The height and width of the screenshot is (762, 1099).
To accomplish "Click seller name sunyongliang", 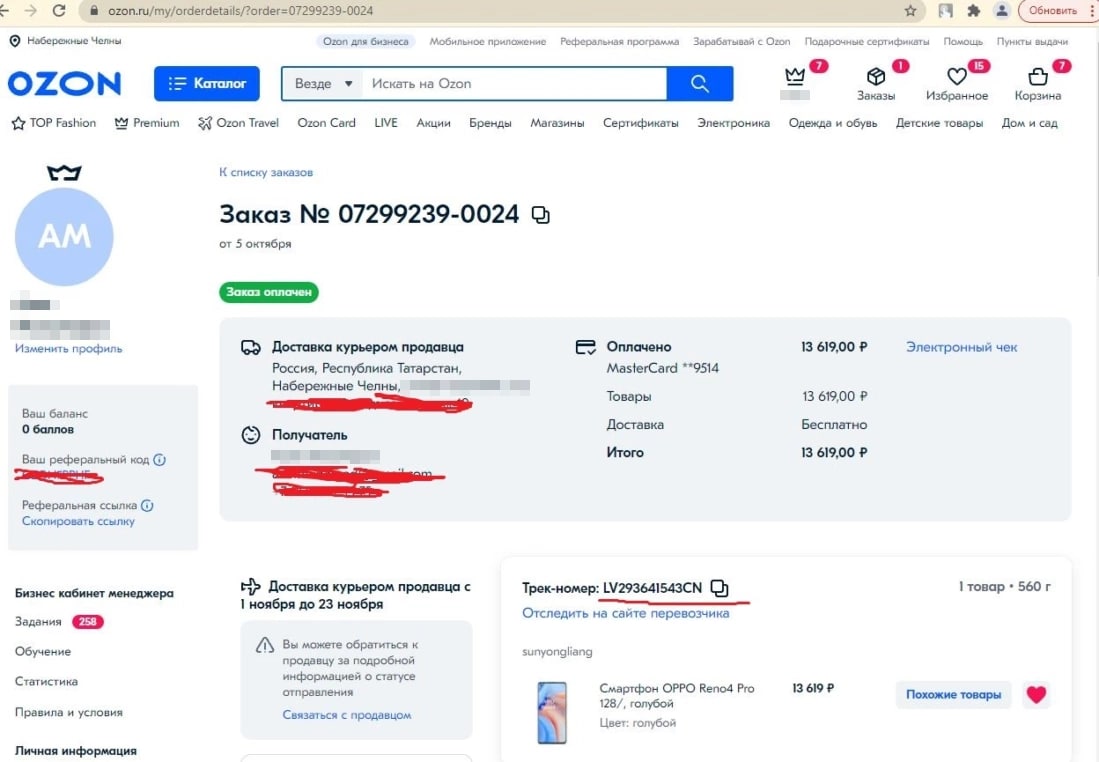I will (557, 652).
